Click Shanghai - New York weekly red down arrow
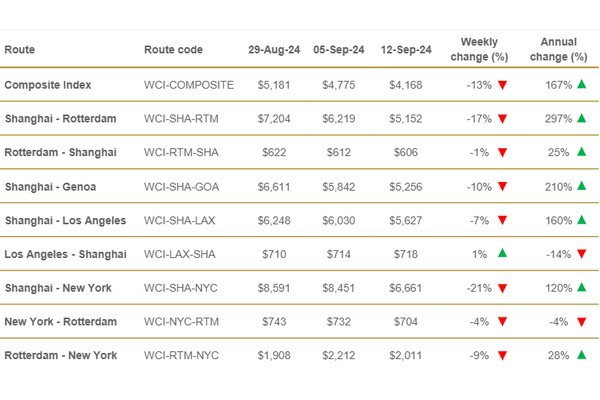 point(502,288)
